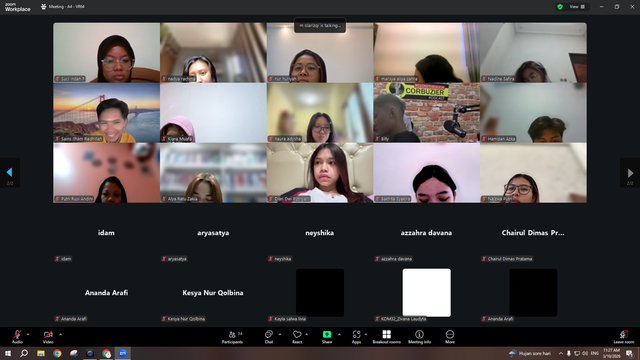Select azzahra davana's camera-off tile

(427, 233)
